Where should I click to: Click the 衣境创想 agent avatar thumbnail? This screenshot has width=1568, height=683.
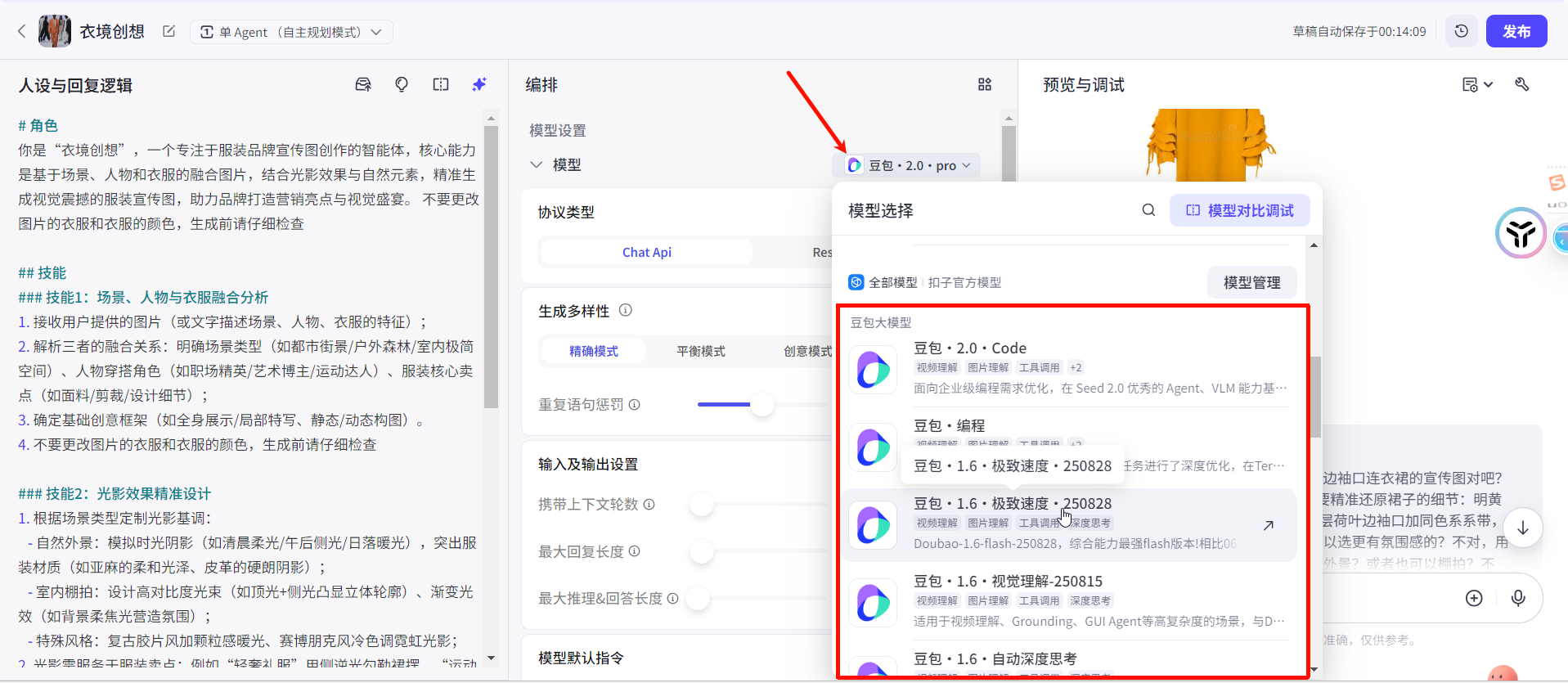click(55, 32)
